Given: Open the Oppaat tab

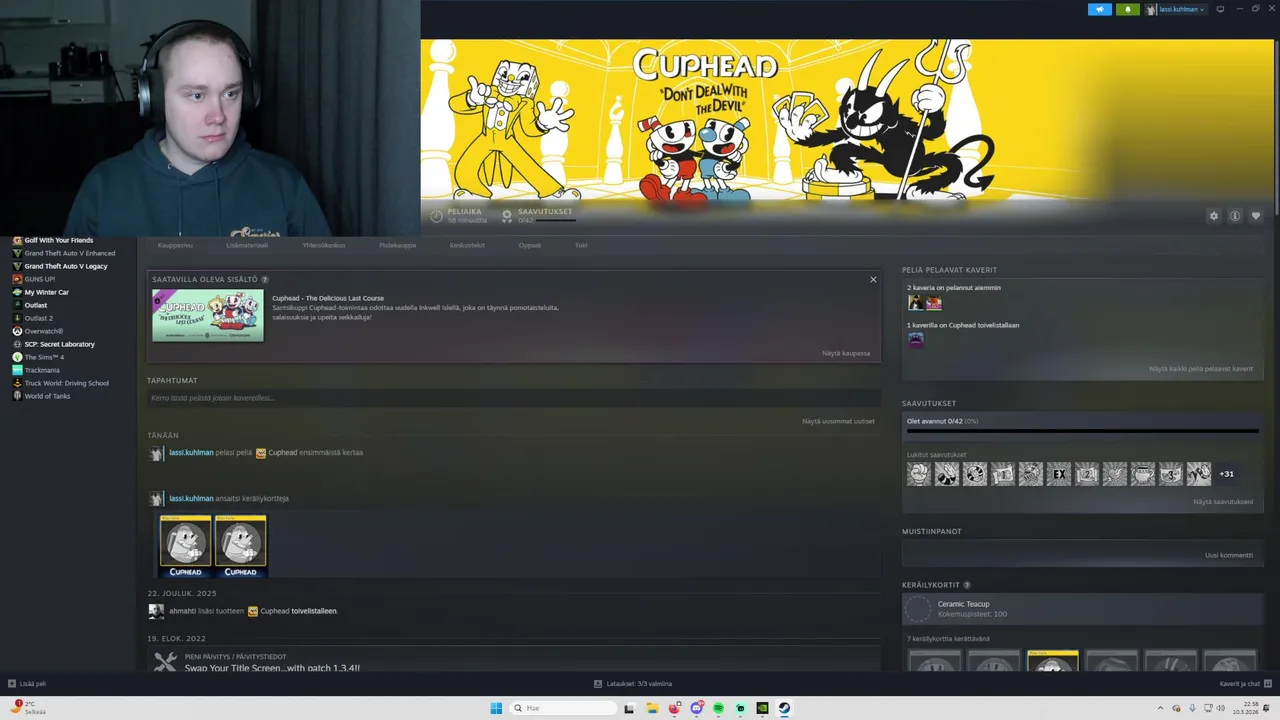Looking at the screenshot, I should coord(529,245).
